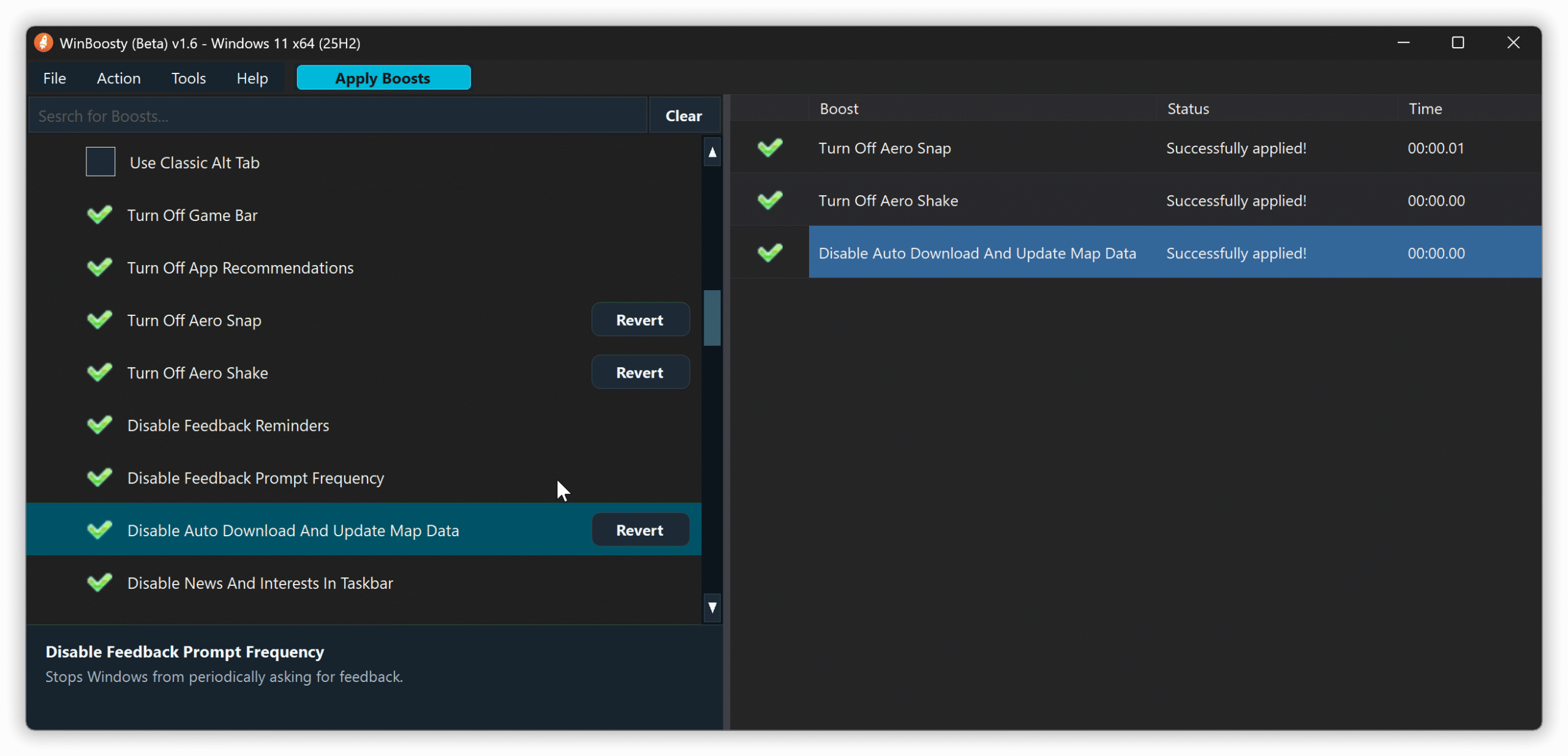Open the Tools menu
Screen dimensions: 1568x756
click(189, 78)
